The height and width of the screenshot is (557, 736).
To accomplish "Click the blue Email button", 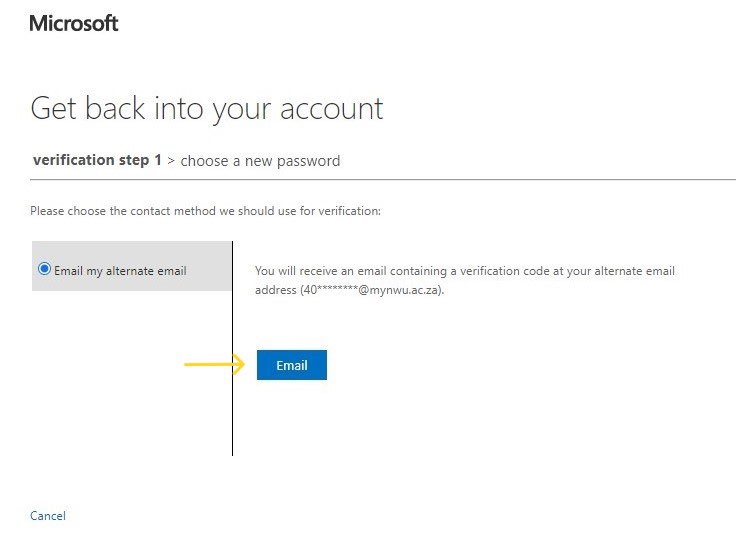I will pos(291,365).
